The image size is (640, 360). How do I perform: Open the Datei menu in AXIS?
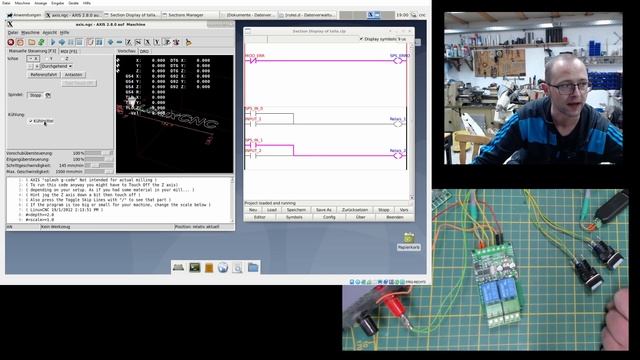pos(13,32)
